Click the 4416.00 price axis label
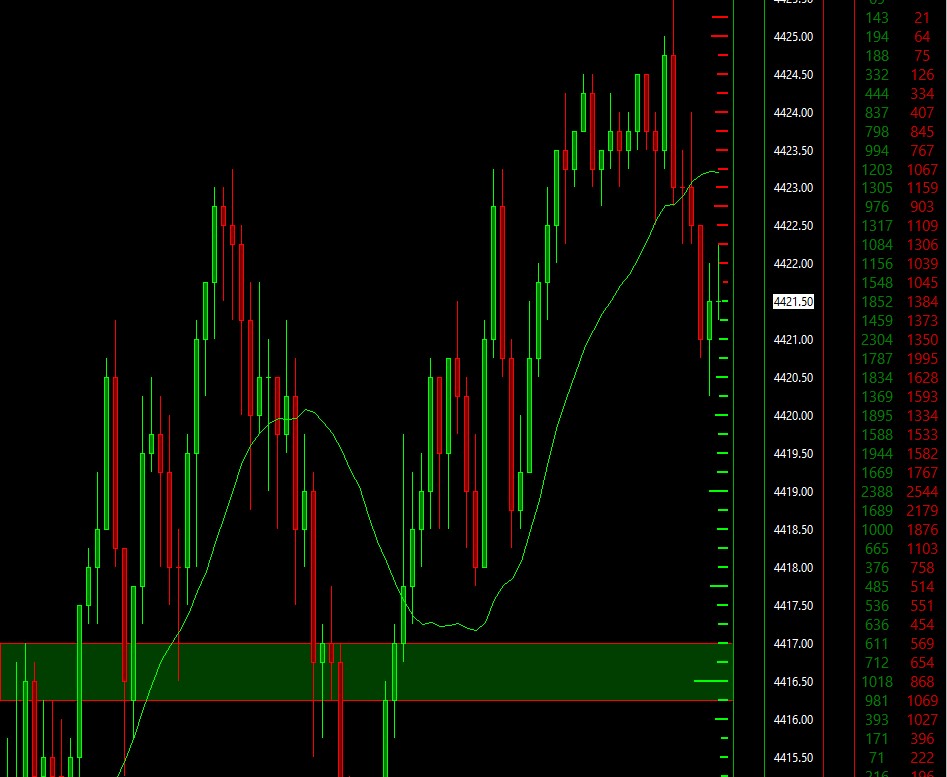This screenshot has width=947, height=777. click(793, 720)
